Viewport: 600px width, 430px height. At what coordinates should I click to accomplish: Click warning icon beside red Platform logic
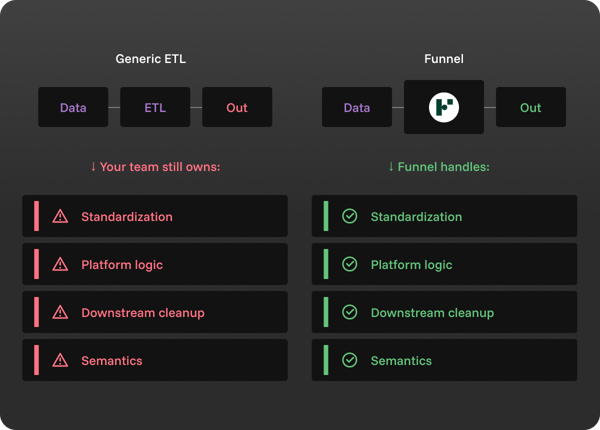point(60,264)
